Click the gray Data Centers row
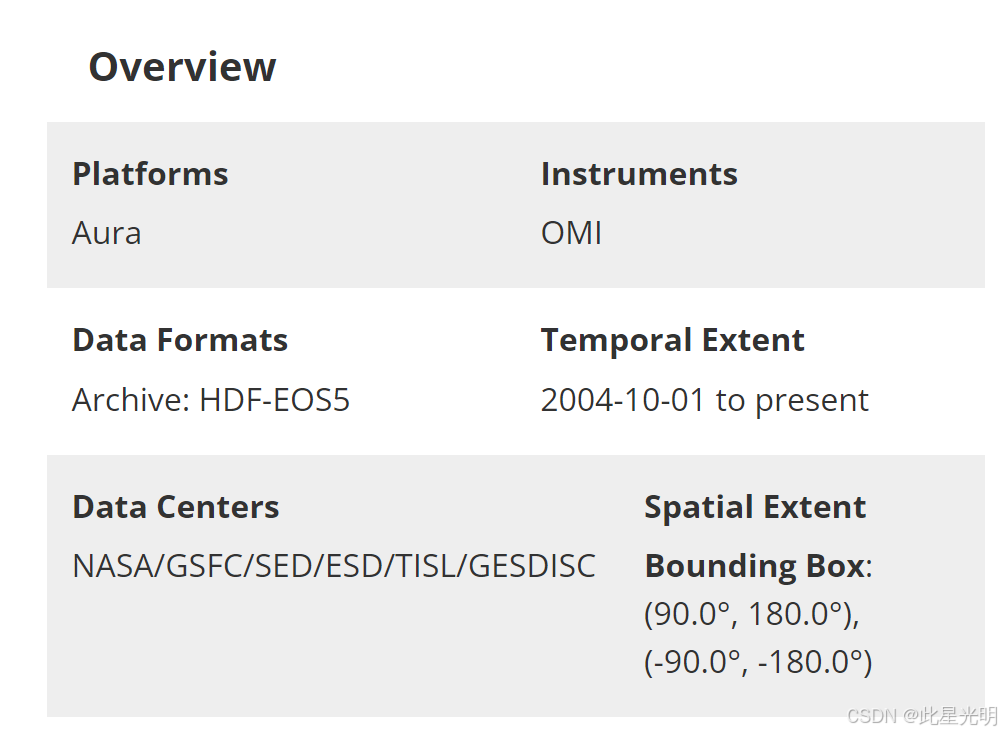This screenshot has height=734, width=1002. pos(516,586)
